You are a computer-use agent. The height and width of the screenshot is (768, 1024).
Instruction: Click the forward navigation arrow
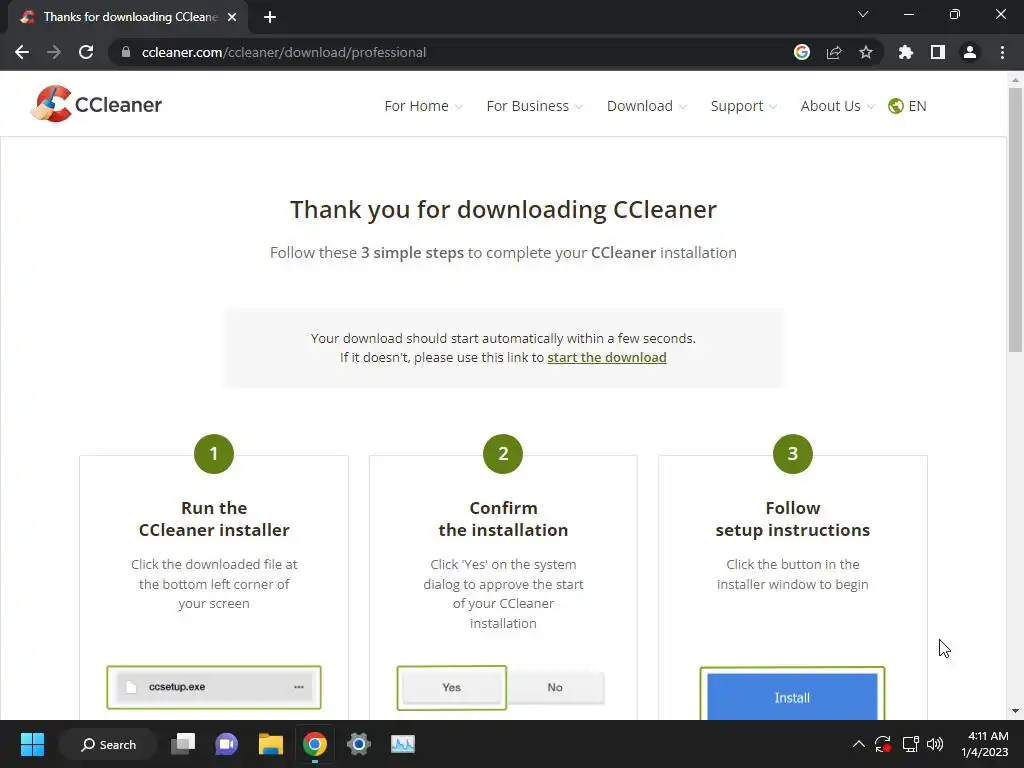[x=54, y=52]
